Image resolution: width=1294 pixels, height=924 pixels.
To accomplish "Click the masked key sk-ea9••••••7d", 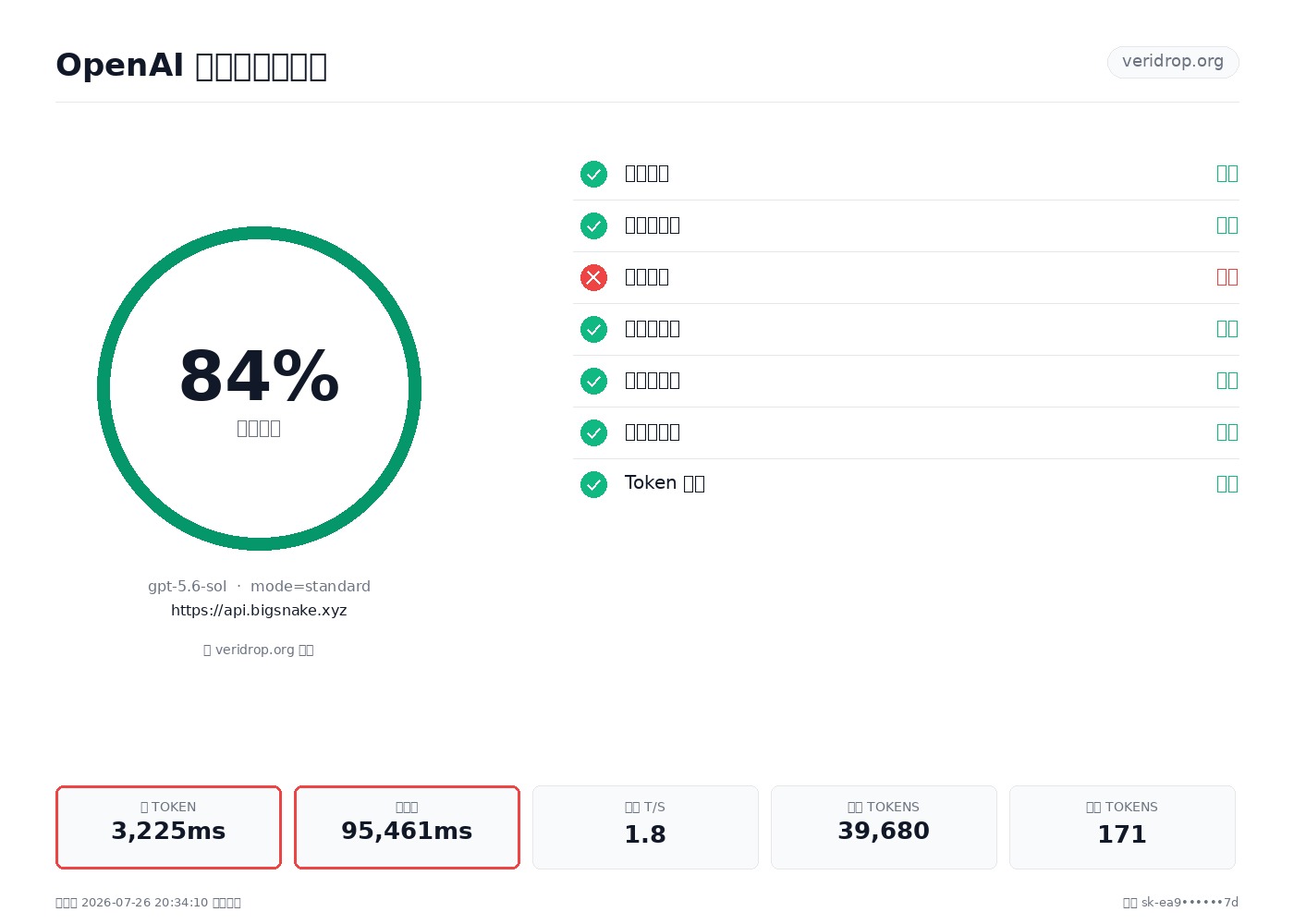I will [x=1190, y=903].
